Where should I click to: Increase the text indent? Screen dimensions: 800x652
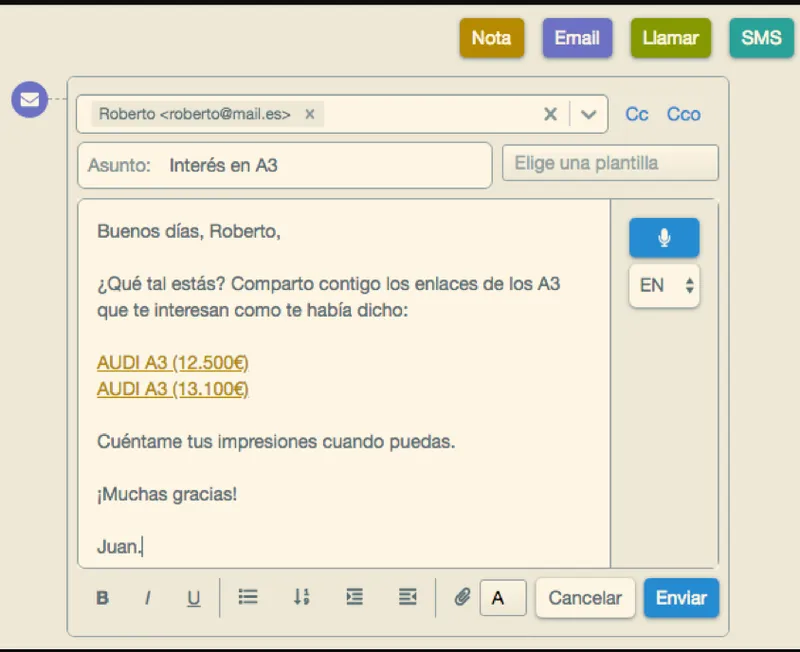coord(355,596)
